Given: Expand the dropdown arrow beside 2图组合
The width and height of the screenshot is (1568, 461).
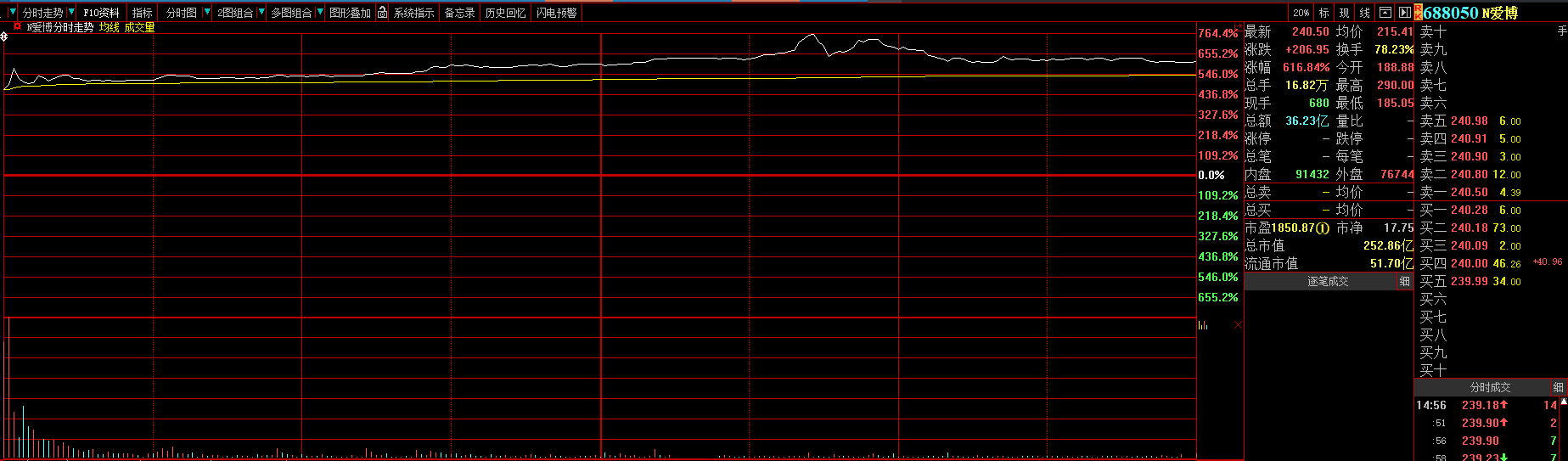Looking at the screenshot, I should (x=261, y=13).
